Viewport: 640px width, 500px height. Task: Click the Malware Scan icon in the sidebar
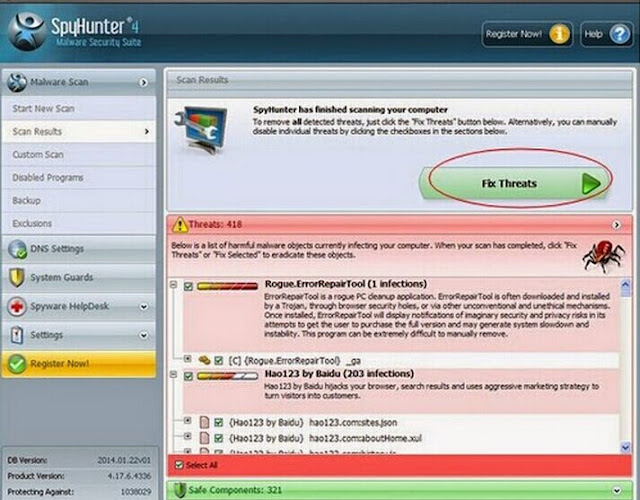(17, 82)
